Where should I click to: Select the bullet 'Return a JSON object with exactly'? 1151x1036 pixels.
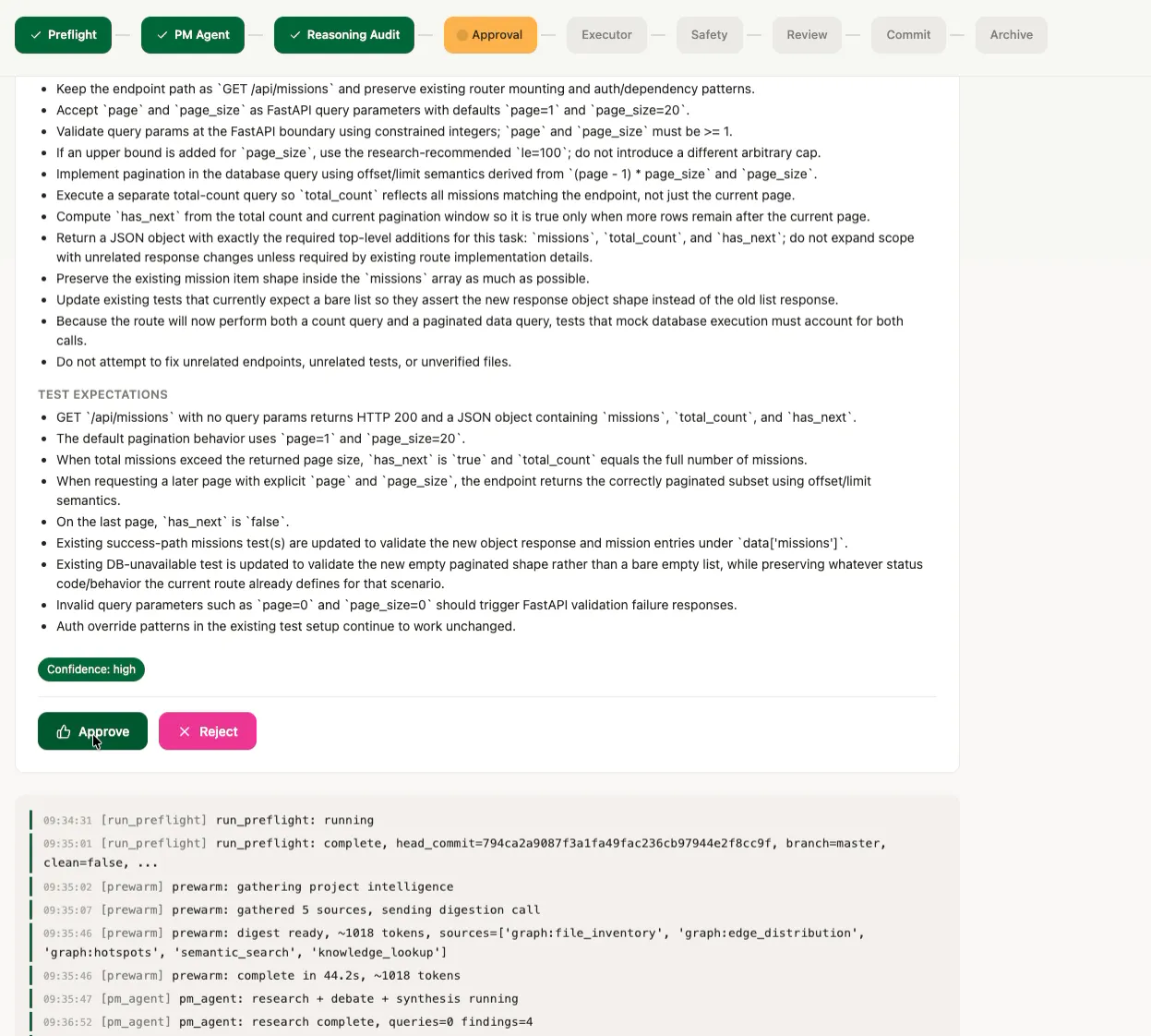(486, 247)
